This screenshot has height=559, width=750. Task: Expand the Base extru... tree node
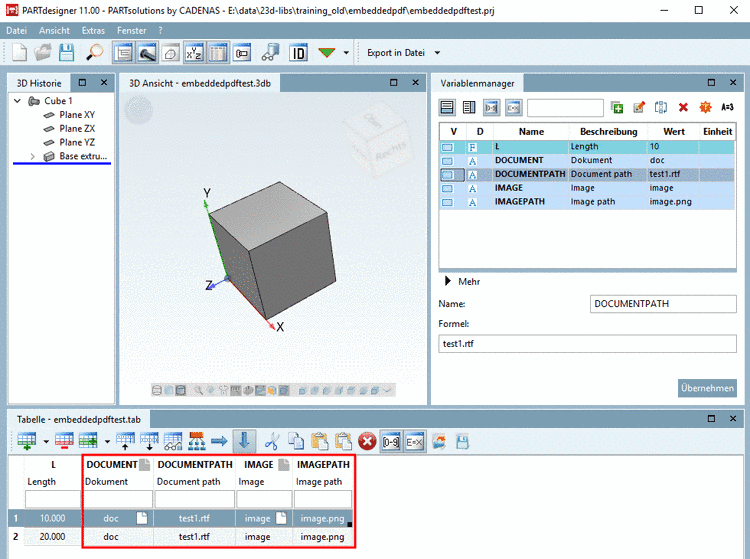(x=33, y=156)
